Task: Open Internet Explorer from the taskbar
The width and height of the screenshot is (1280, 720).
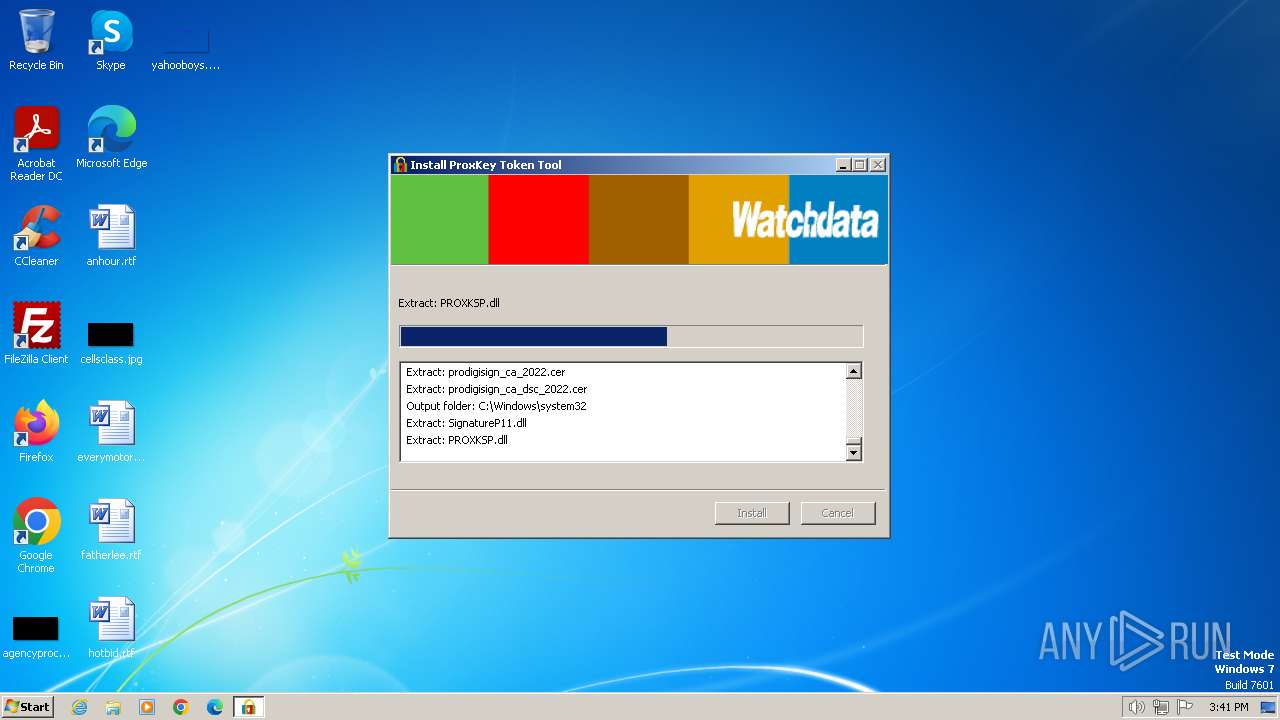Action: coord(79,707)
